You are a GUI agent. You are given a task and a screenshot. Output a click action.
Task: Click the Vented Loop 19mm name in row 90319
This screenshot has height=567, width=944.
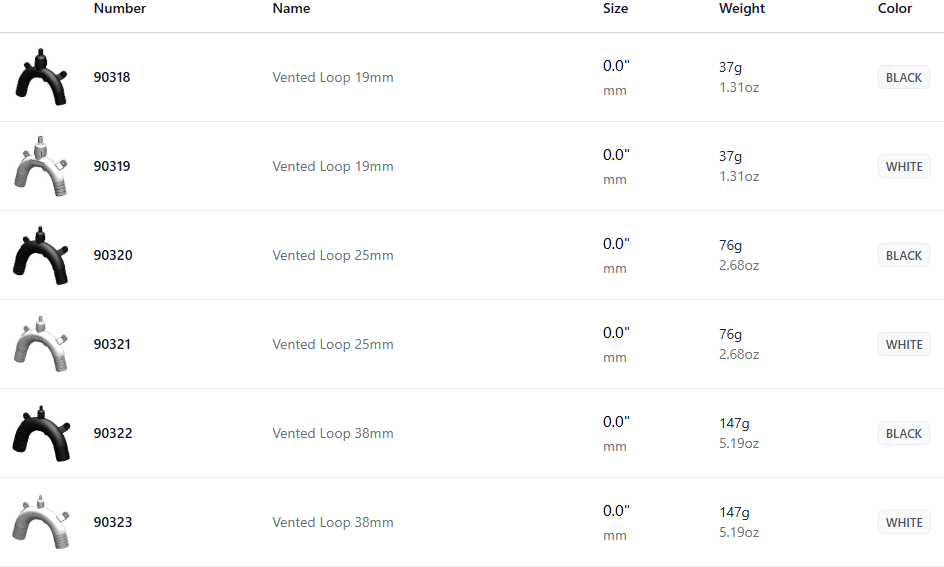[x=333, y=167]
